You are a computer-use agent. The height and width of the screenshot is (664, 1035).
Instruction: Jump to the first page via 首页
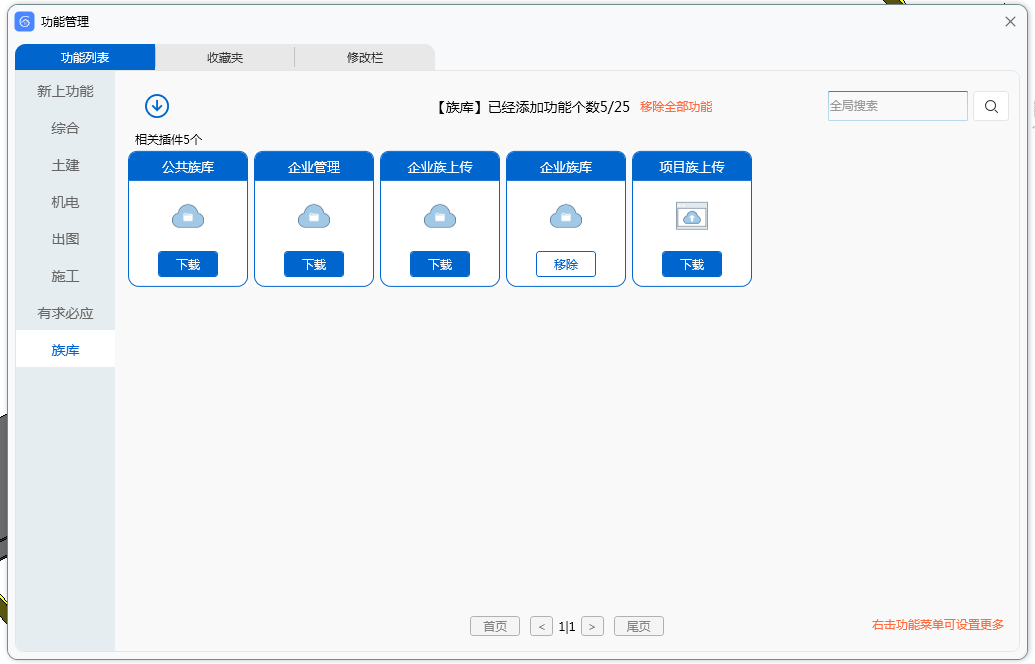495,626
